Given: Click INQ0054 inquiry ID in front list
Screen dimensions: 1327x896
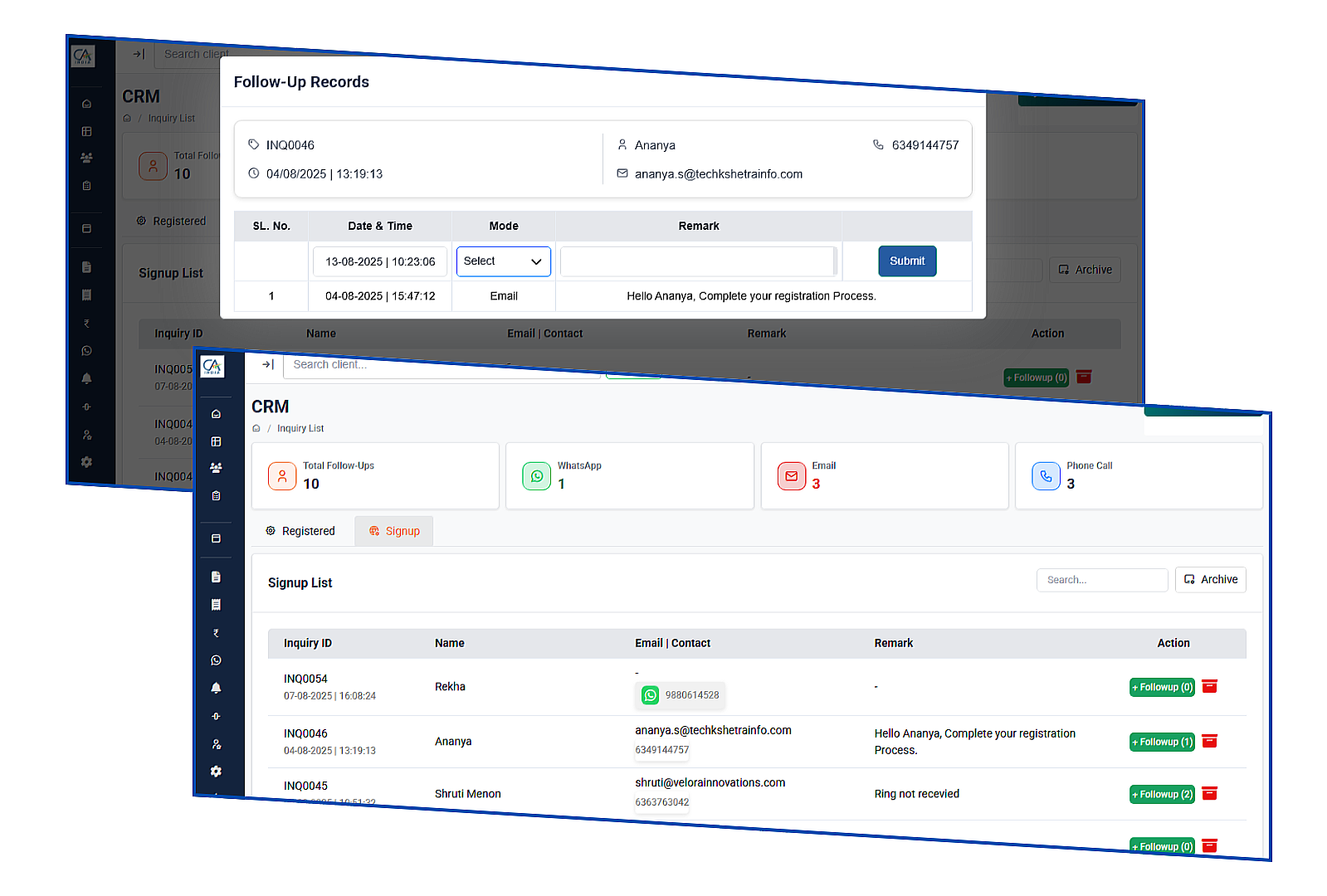Looking at the screenshot, I should pos(305,679).
